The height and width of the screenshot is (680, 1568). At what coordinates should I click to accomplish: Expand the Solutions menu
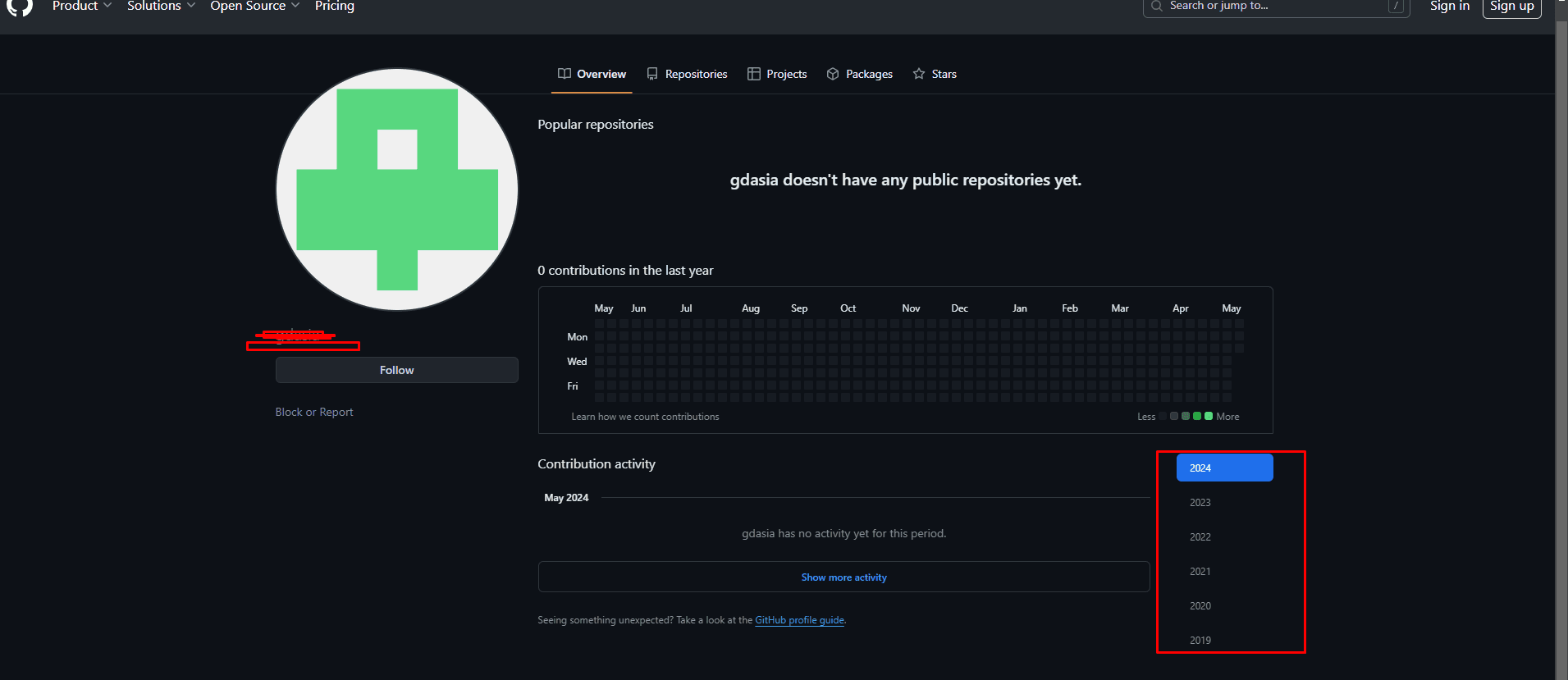tap(161, 7)
